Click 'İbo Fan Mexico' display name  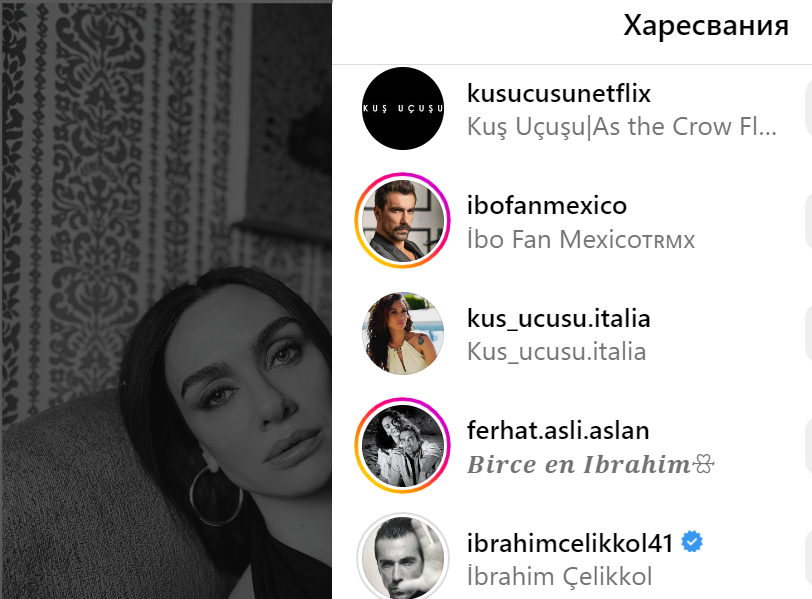(581, 240)
